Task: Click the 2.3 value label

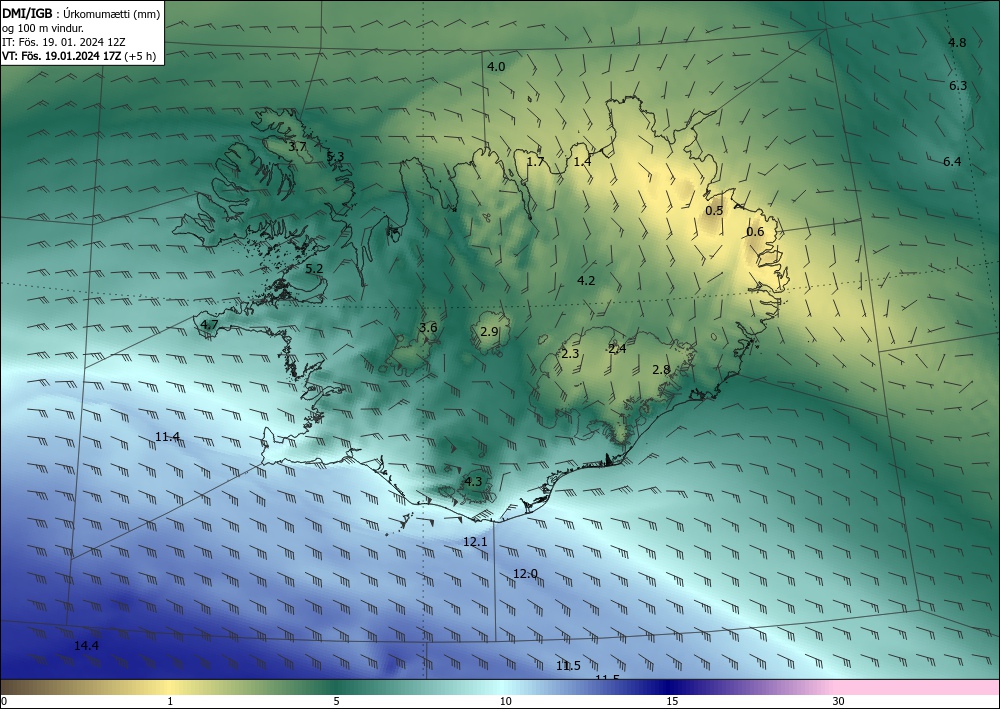Action: pos(570,354)
